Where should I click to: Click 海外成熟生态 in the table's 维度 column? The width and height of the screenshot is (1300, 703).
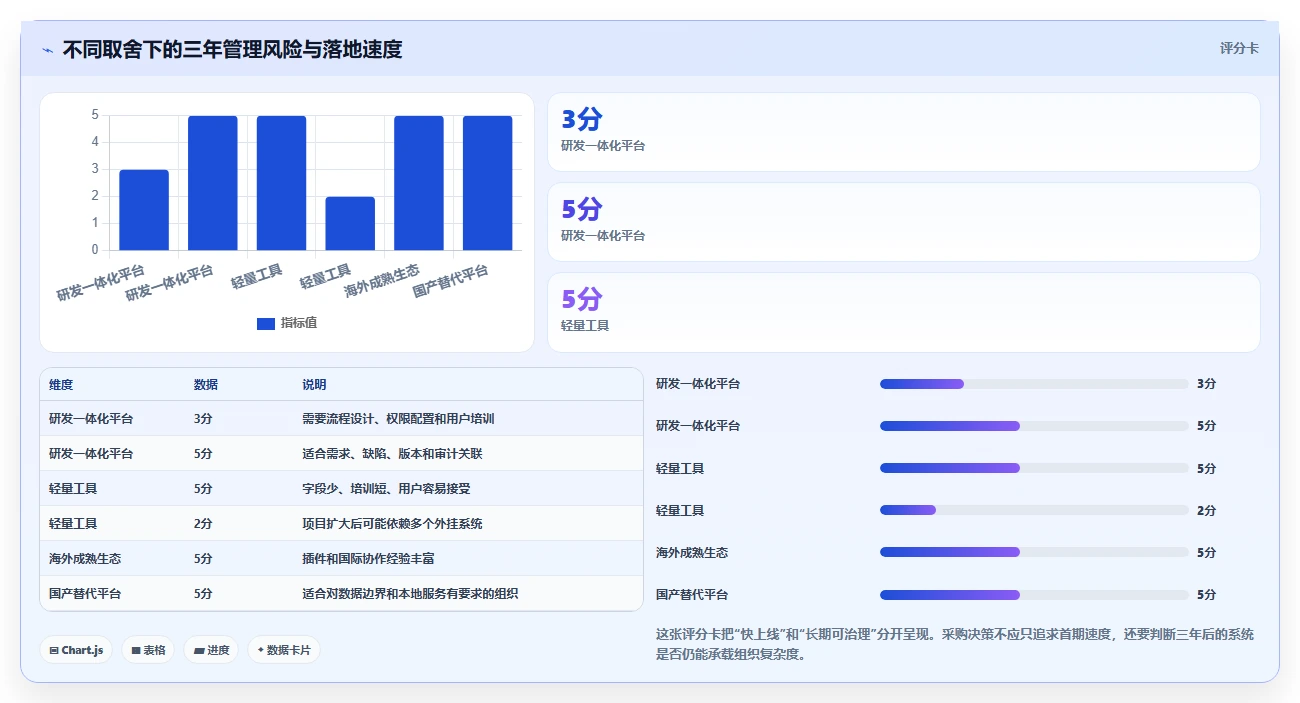[x=85, y=559]
